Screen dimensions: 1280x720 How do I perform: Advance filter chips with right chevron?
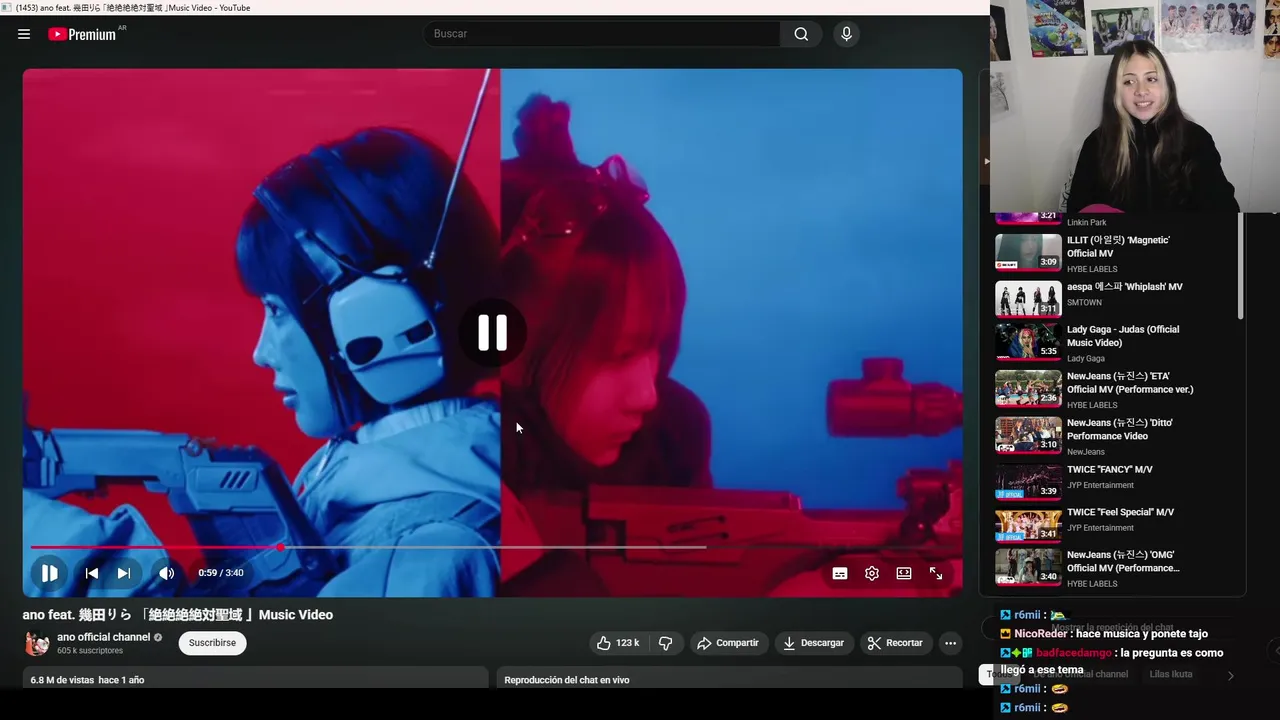pyautogui.click(x=1230, y=676)
